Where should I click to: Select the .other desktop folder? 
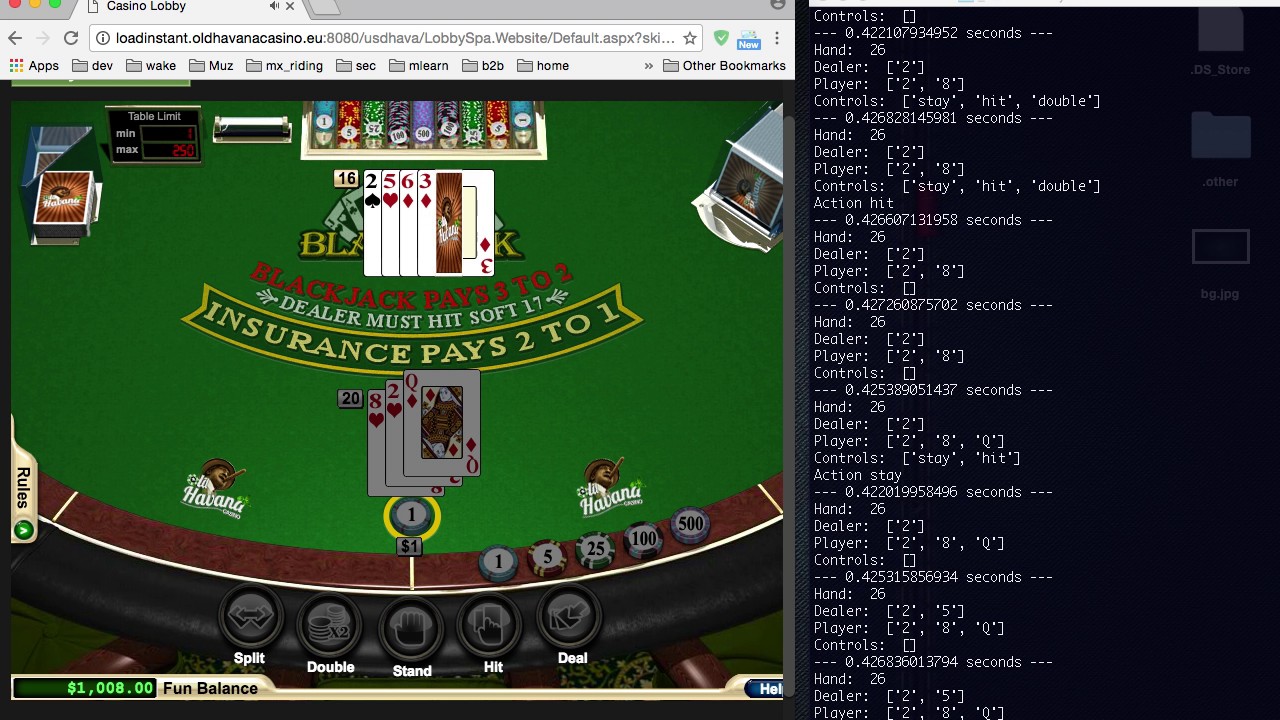click(1220, 150)
